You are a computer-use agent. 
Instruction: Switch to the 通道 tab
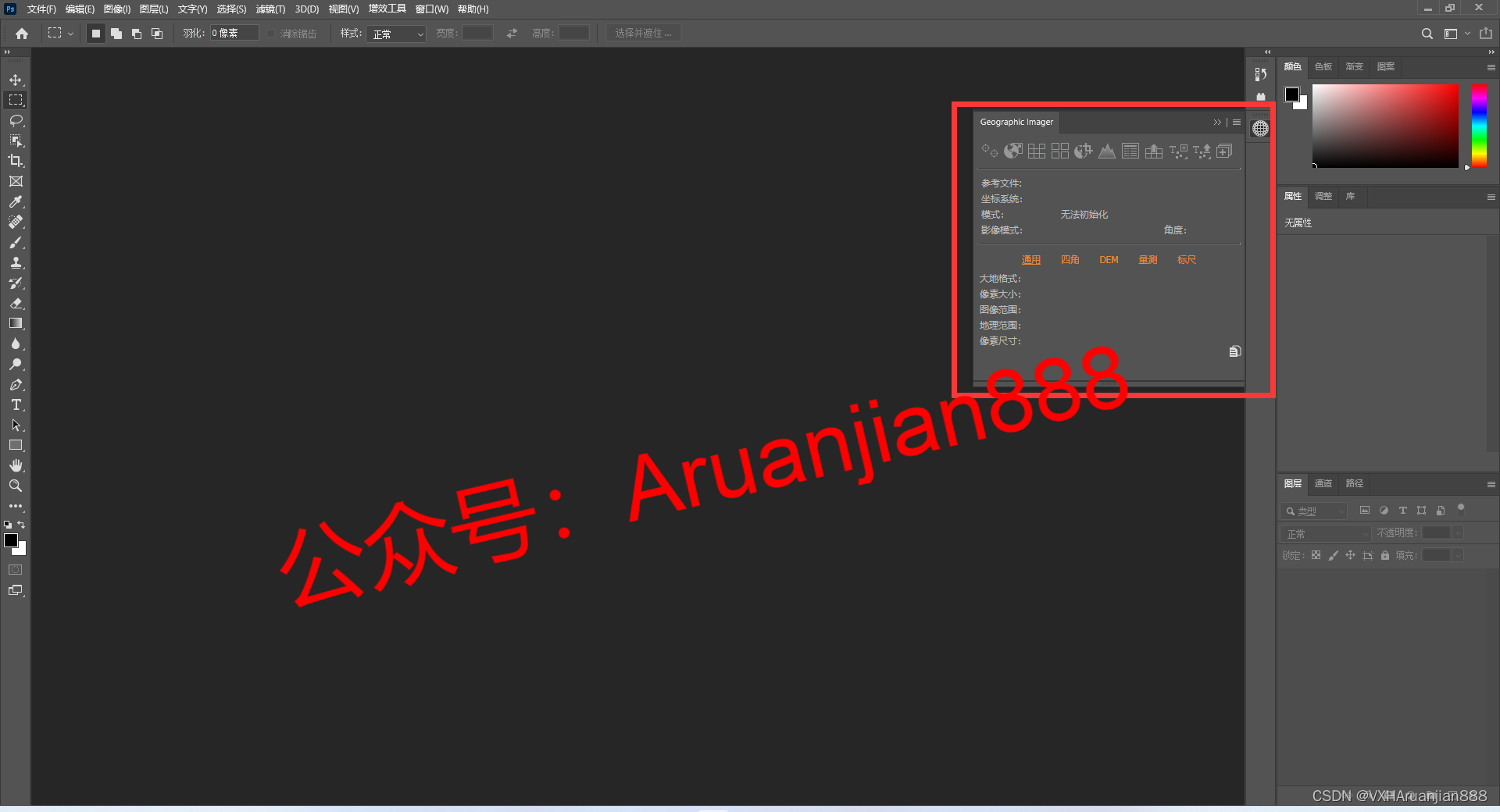pyautogui.click(x=1323, y=484)
